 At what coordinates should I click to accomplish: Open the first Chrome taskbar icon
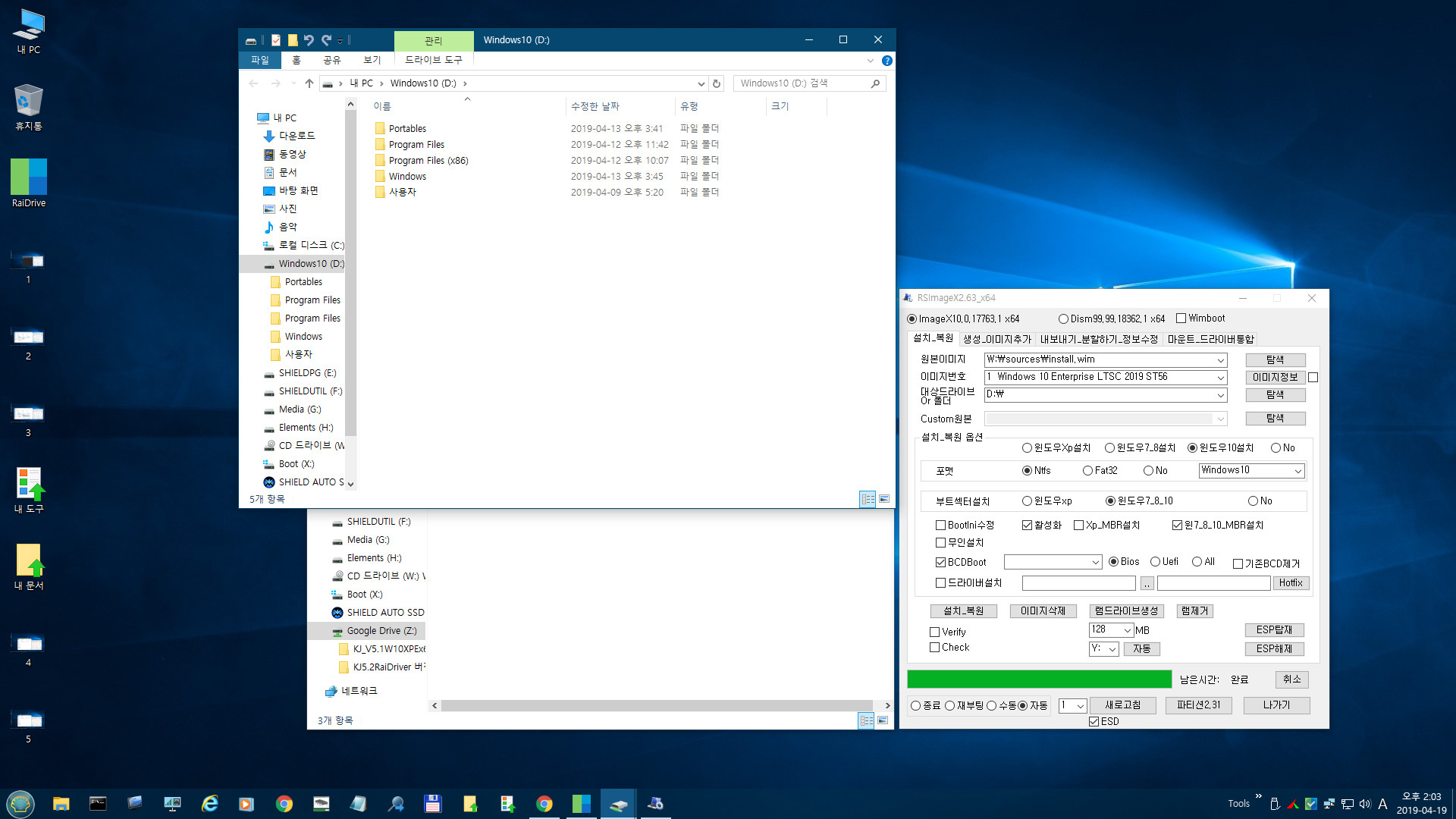pyautogui.click(x=284, y=804)
